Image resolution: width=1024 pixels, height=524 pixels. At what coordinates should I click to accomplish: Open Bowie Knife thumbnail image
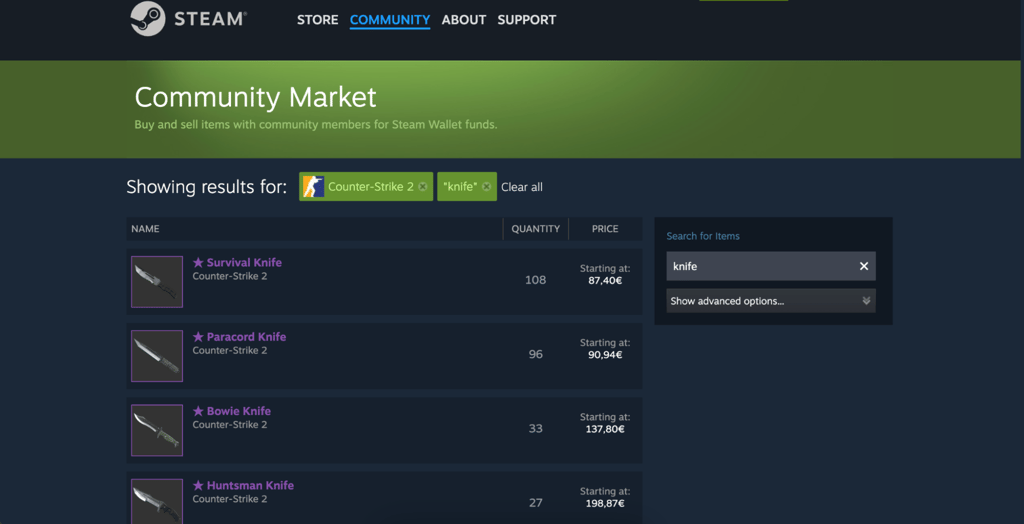pyautogui.click(x=157, y=430)
